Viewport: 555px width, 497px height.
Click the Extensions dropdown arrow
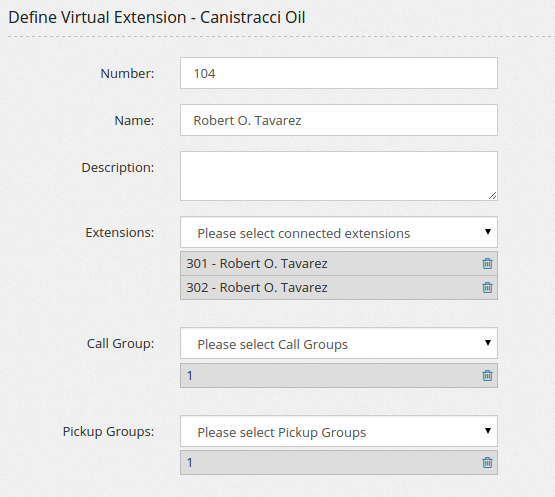click(x=488, y=232)
